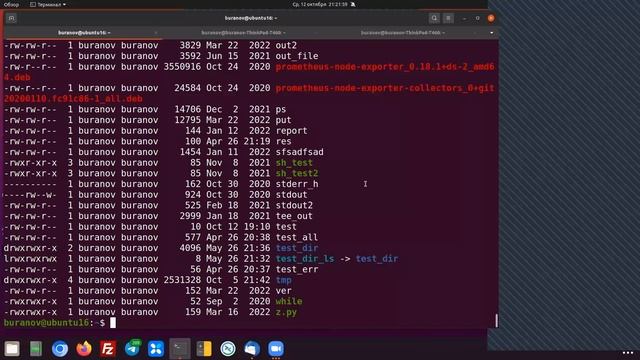Screen dimensions: 640x360
Task: Click the file name stderr_h
Action: 297,184
